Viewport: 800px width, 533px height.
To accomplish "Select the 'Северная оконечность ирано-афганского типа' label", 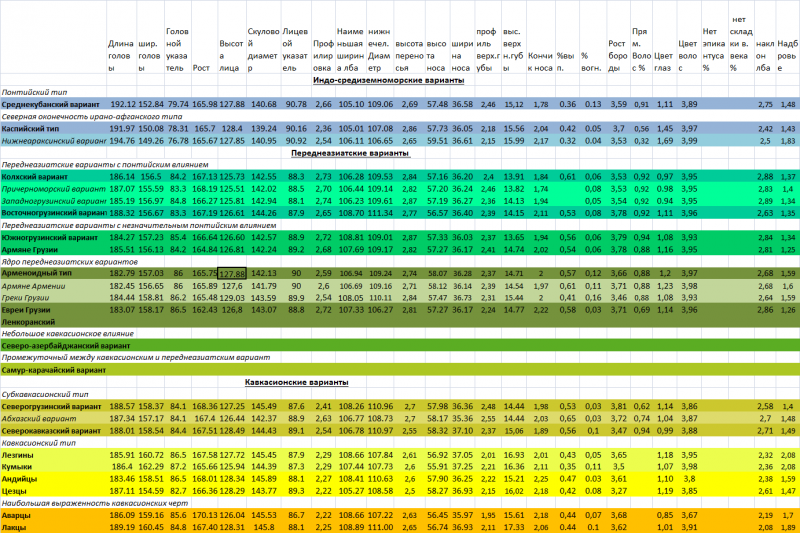I will coord(92,117).
